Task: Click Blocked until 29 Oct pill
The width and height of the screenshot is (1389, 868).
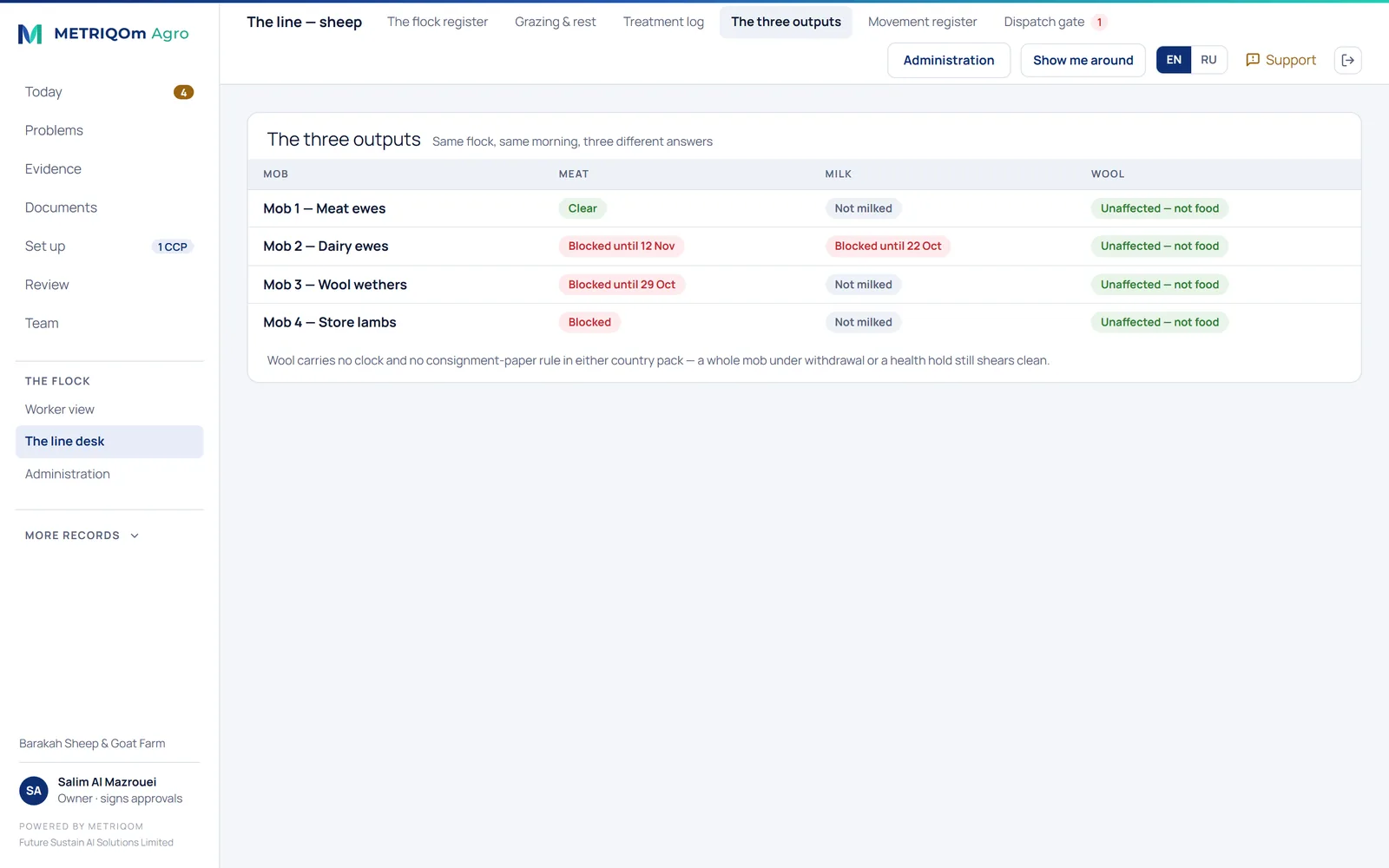Action: click(622, 285)
